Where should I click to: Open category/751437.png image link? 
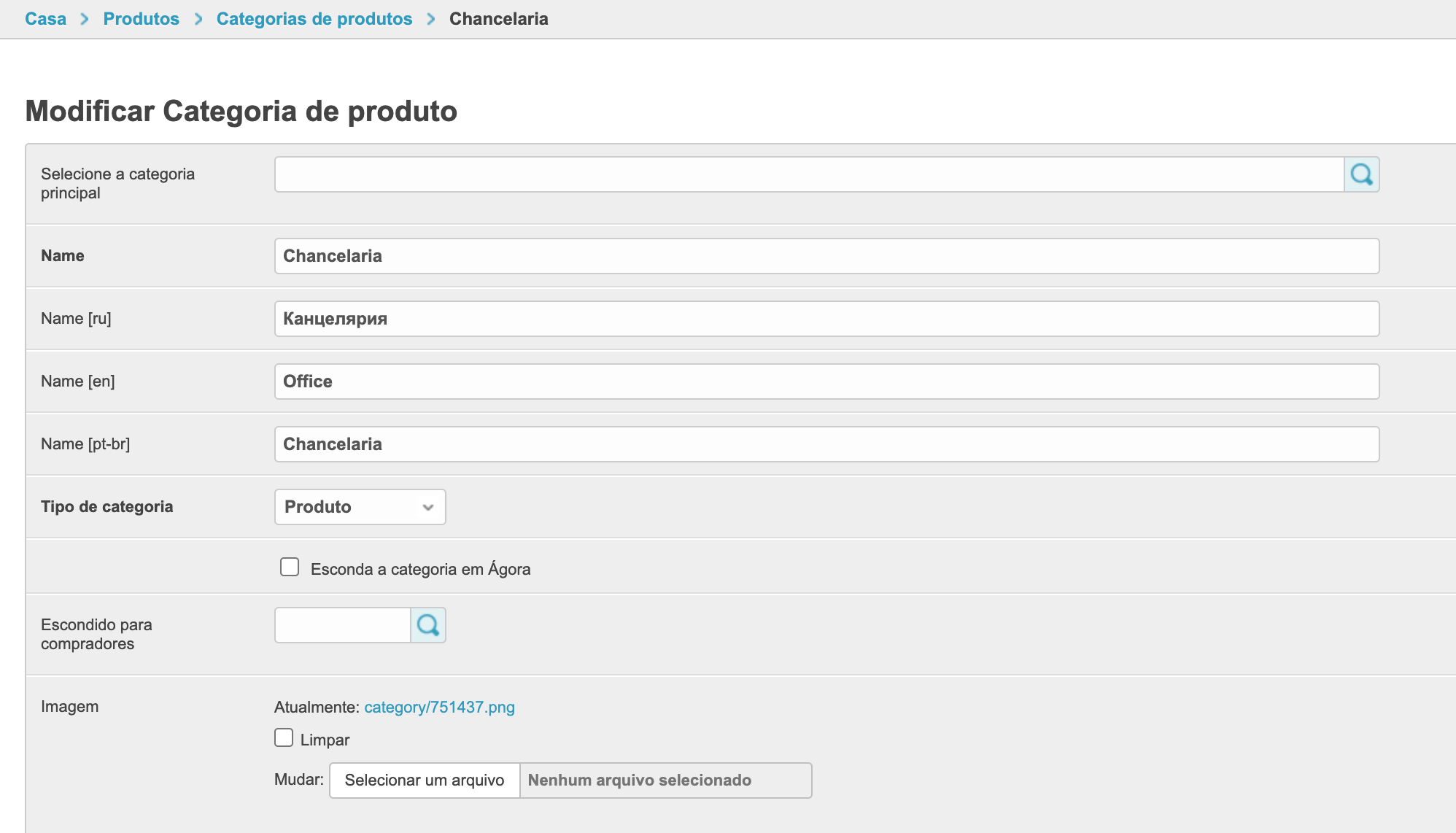point(439,707)
